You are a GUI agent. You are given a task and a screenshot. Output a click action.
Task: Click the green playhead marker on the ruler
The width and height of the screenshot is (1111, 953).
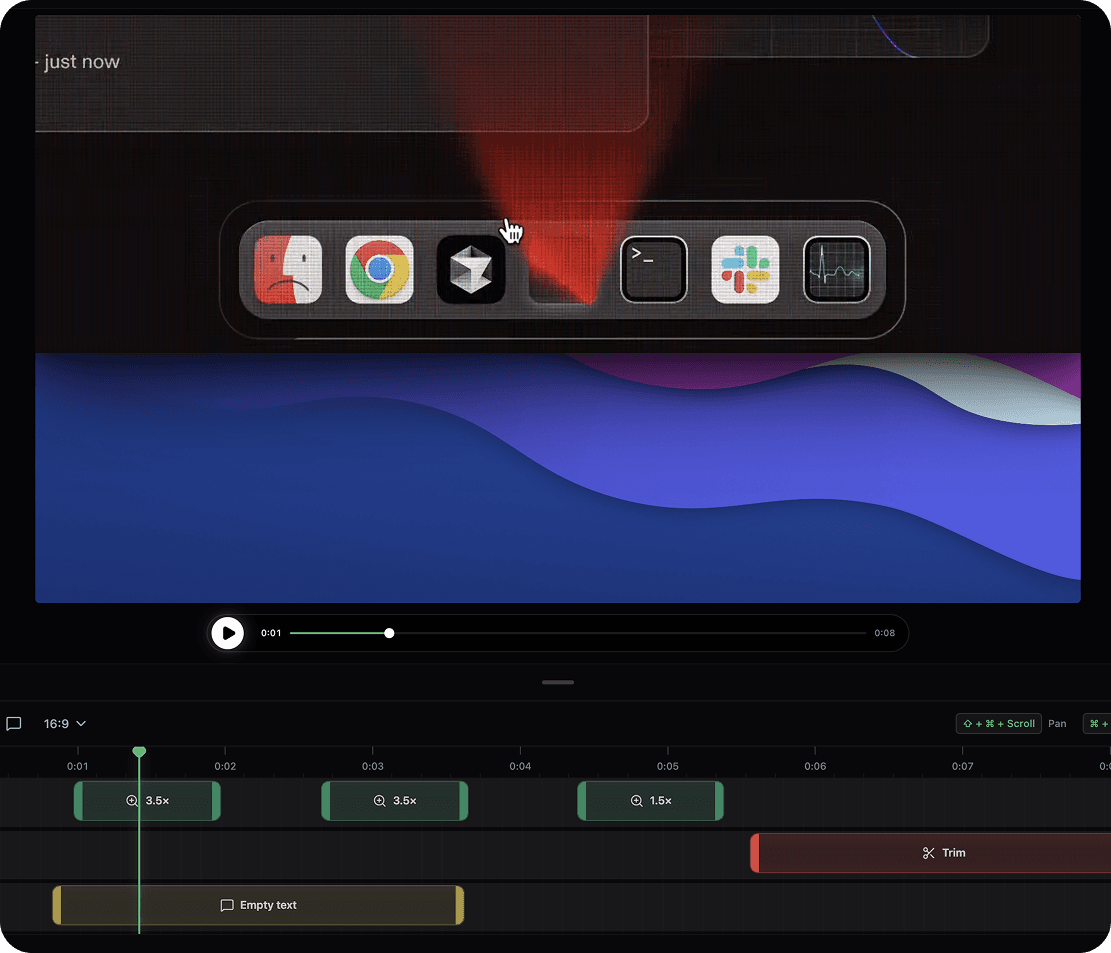[139, 751]
